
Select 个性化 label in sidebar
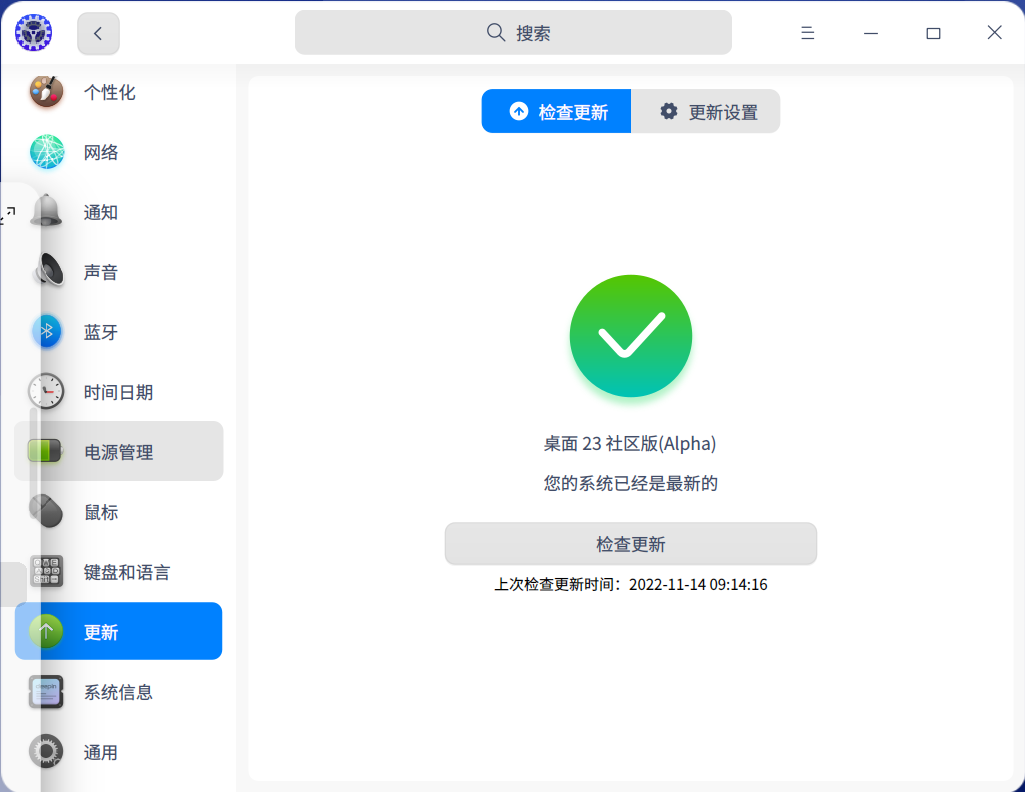click(x=109, y=92)
